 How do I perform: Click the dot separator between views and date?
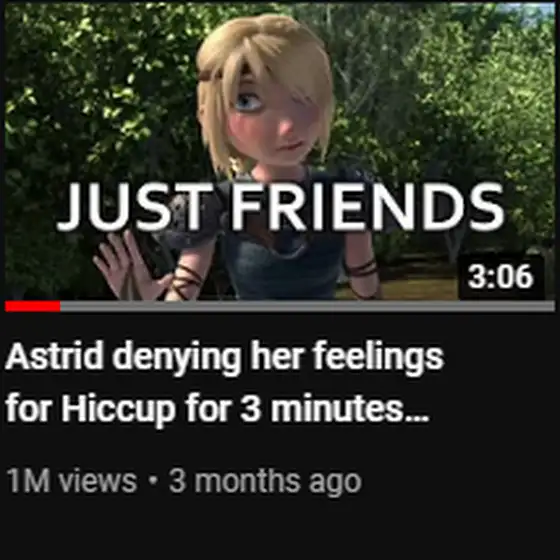(153, 480)
